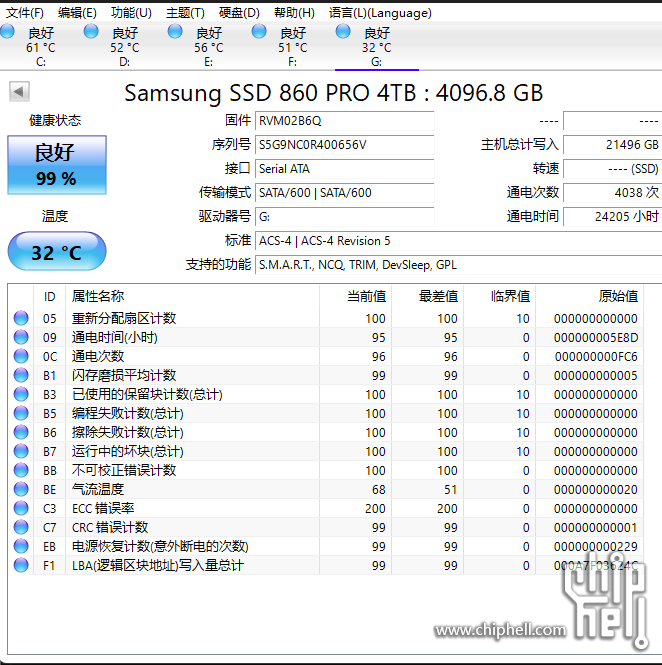
Task: Click raw value 000000005E8D
Action: (595, 338)
